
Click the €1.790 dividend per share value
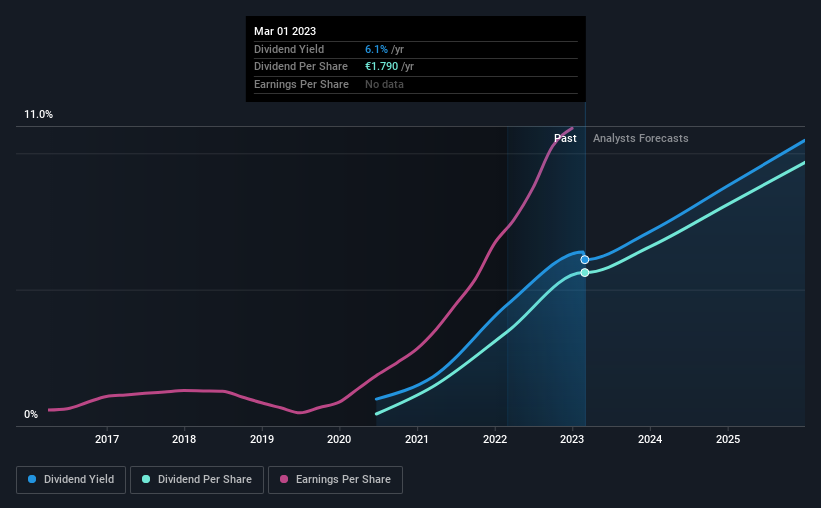pyautogui.click(x=382, y=67)
